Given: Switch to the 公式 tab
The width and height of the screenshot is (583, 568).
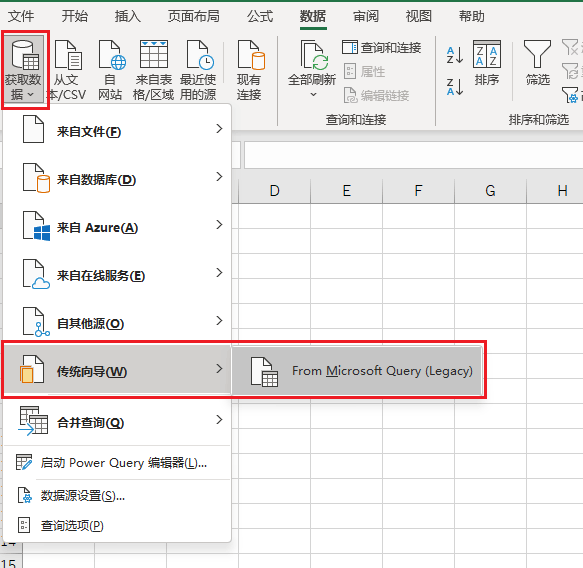Looking at the screenshot, I should (260, 16).
